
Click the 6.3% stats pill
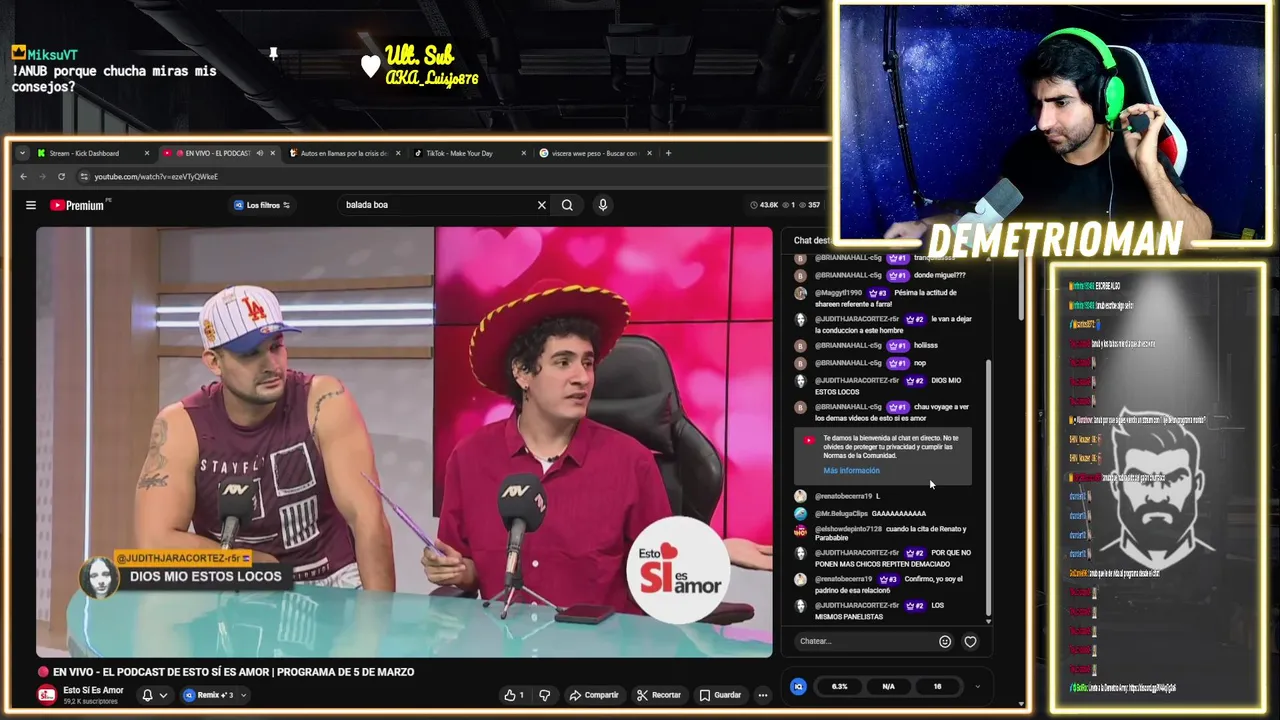click(839, 687)
